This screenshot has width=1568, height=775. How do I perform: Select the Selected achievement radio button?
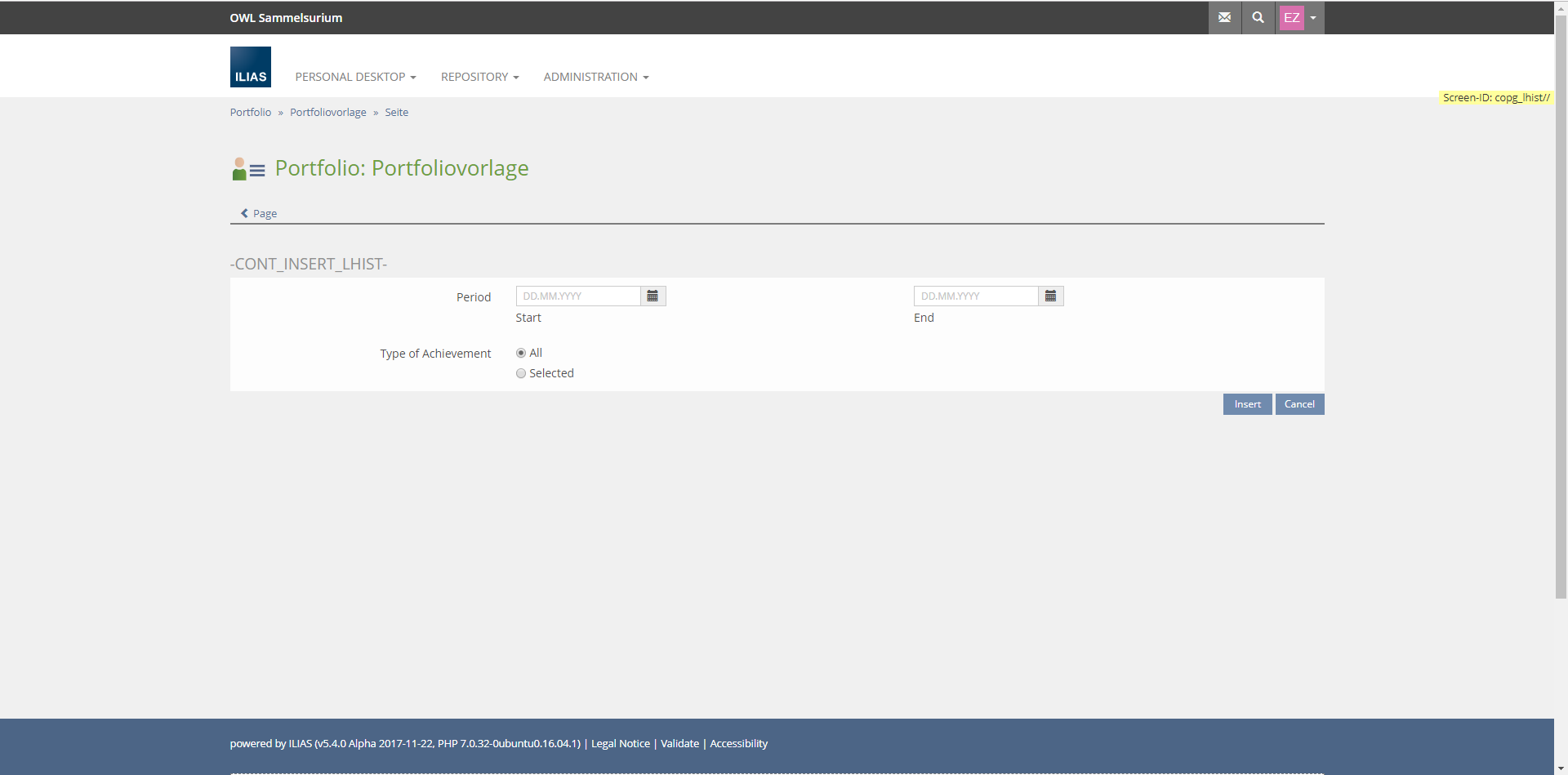521,373
